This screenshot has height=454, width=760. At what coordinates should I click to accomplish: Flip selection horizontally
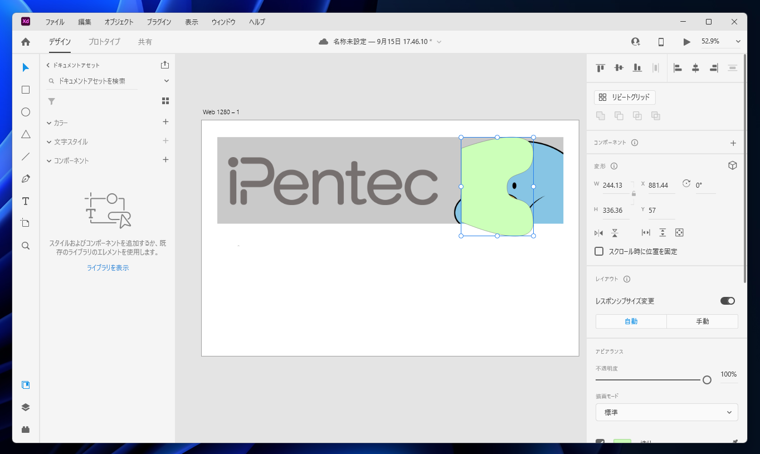[599, 233]
